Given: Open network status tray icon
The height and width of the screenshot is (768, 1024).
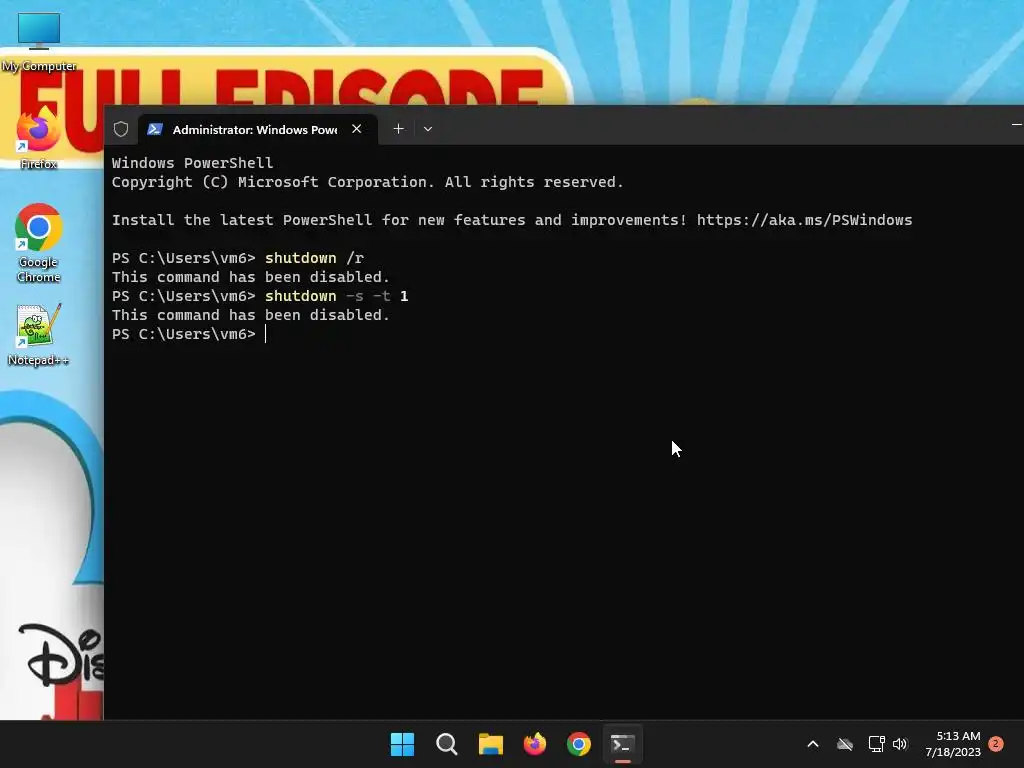Looking at the screenshot, I should click(876, 744).
